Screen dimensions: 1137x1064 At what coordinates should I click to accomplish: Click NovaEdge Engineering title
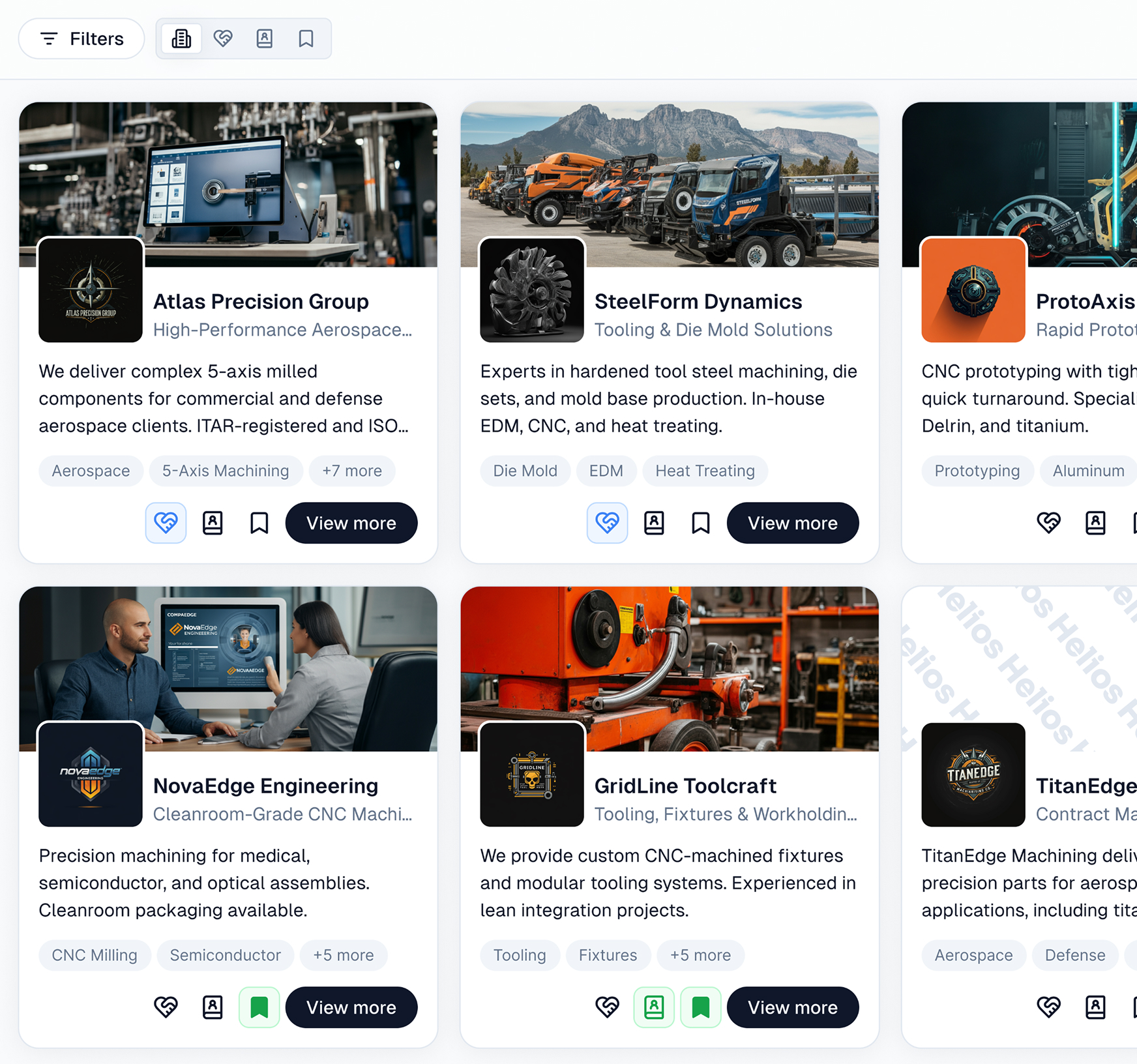click(265, 786)
